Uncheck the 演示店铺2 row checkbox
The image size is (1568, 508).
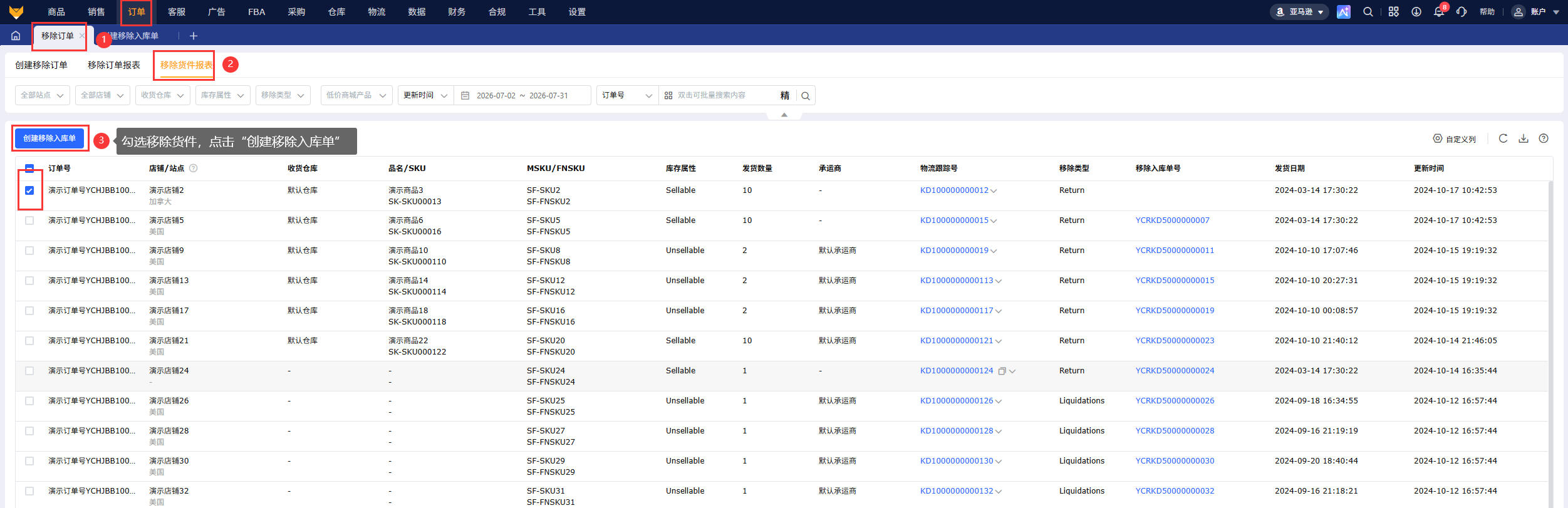(29, 190)
